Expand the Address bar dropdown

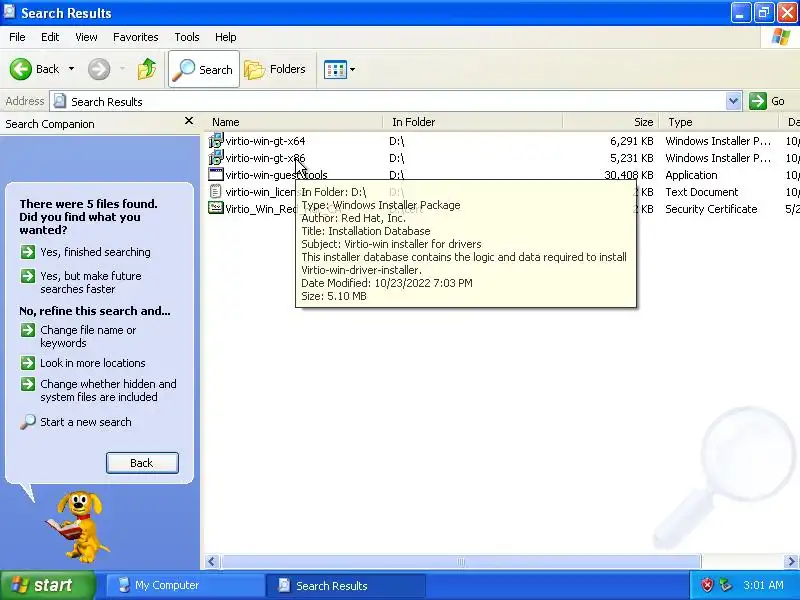click(733, 101)
